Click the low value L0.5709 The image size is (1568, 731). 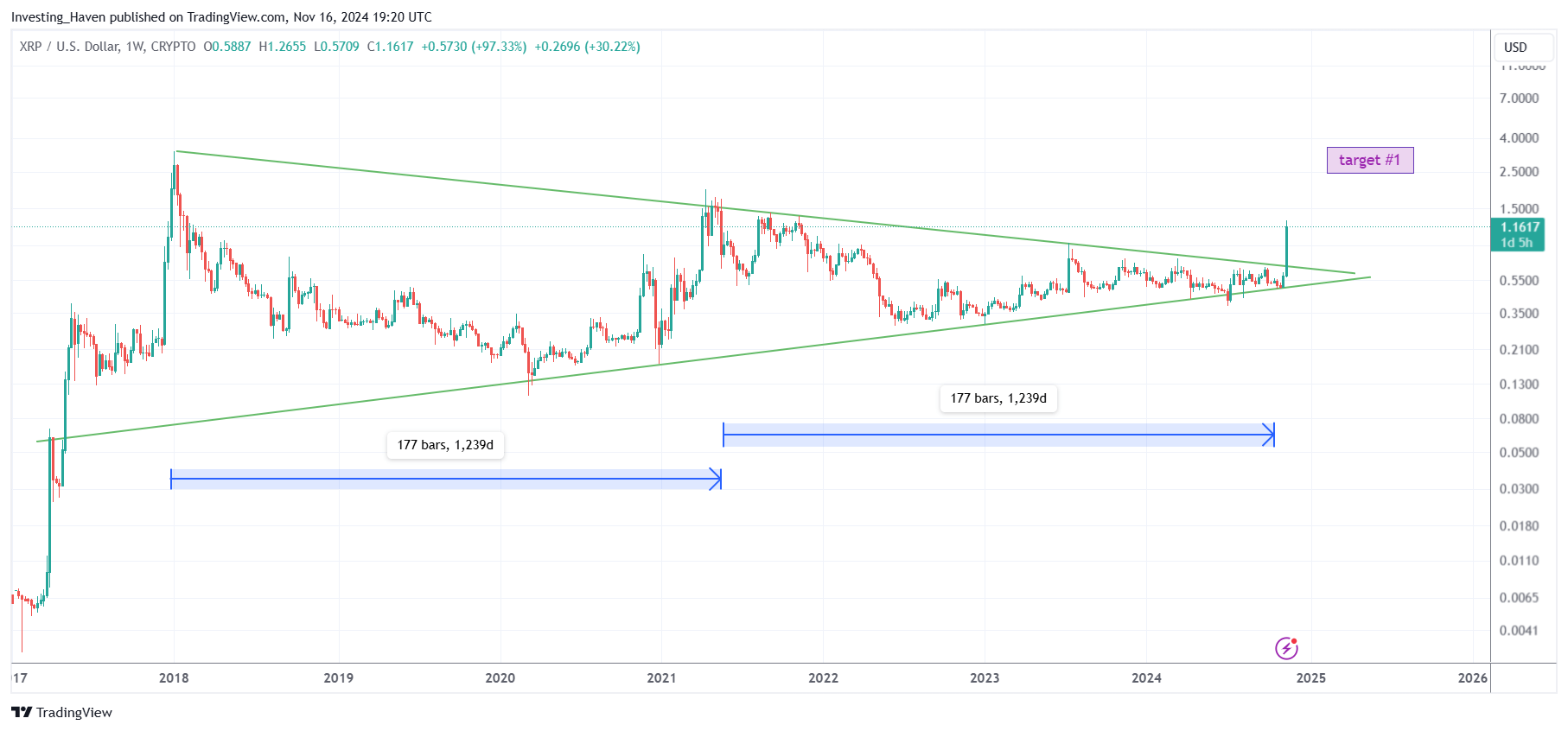click(x=336, y=47)
